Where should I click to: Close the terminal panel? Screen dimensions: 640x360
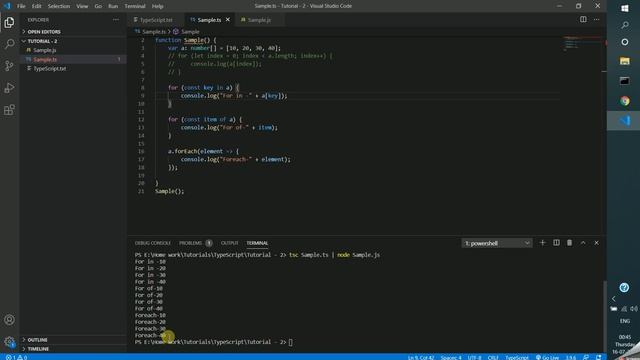click(x=596, y=243)
